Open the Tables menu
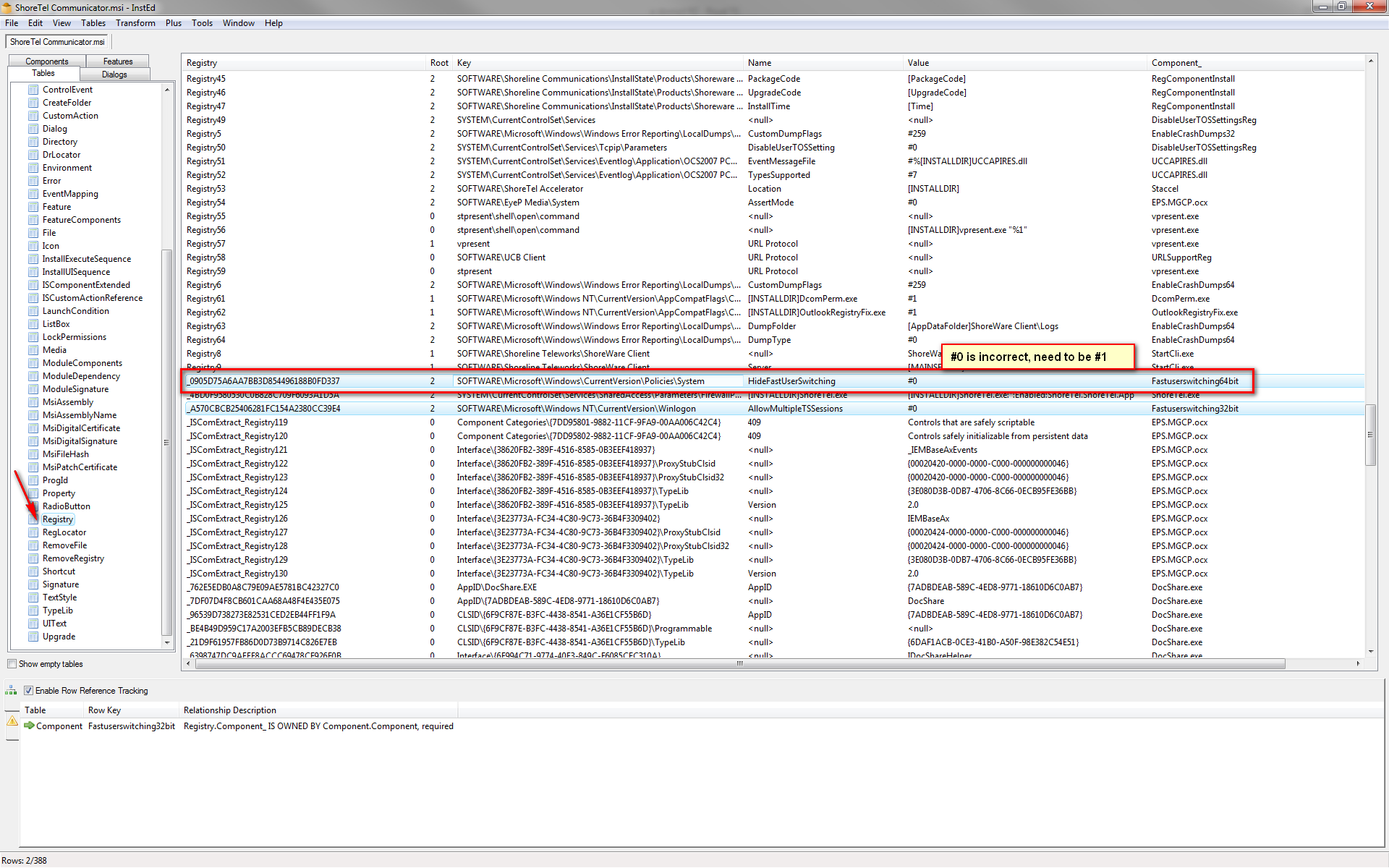Screen dimensions: 1389x868 click(93, 23)
